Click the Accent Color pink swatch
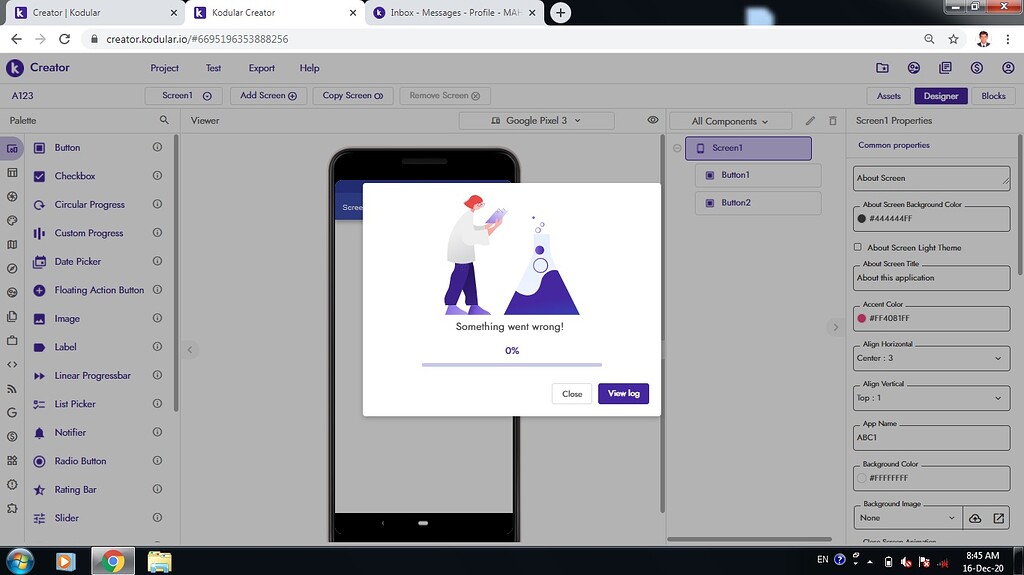 862,318
